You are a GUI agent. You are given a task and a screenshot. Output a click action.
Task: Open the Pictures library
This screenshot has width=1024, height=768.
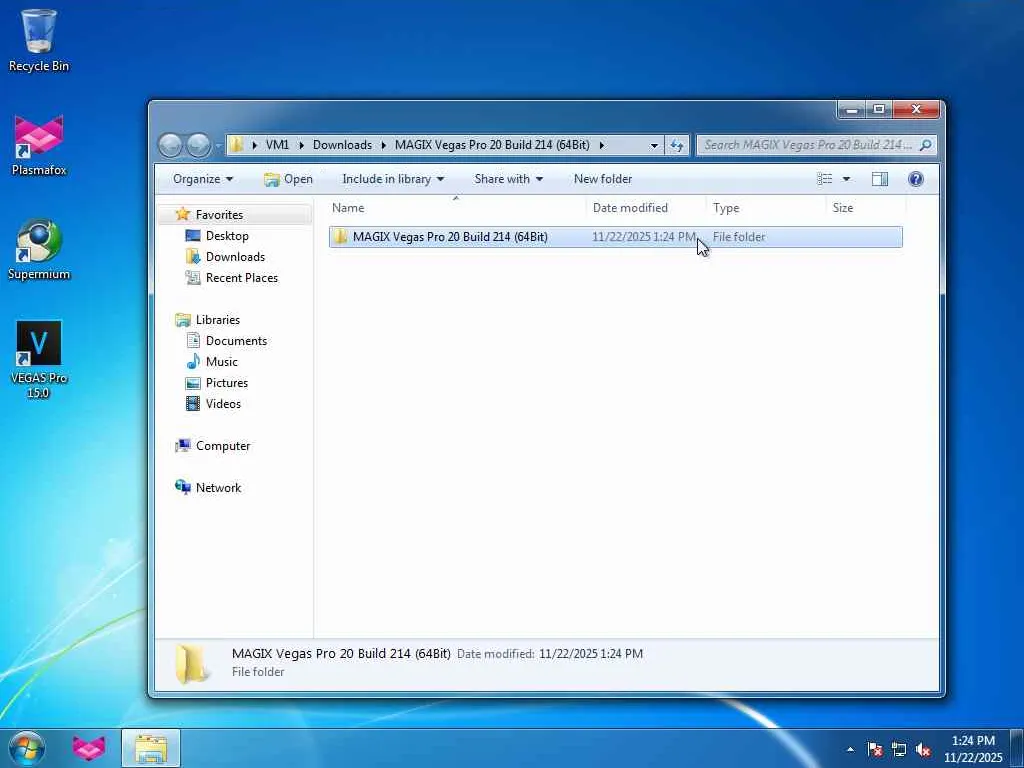pyautogui.click(x=227, y=383)
